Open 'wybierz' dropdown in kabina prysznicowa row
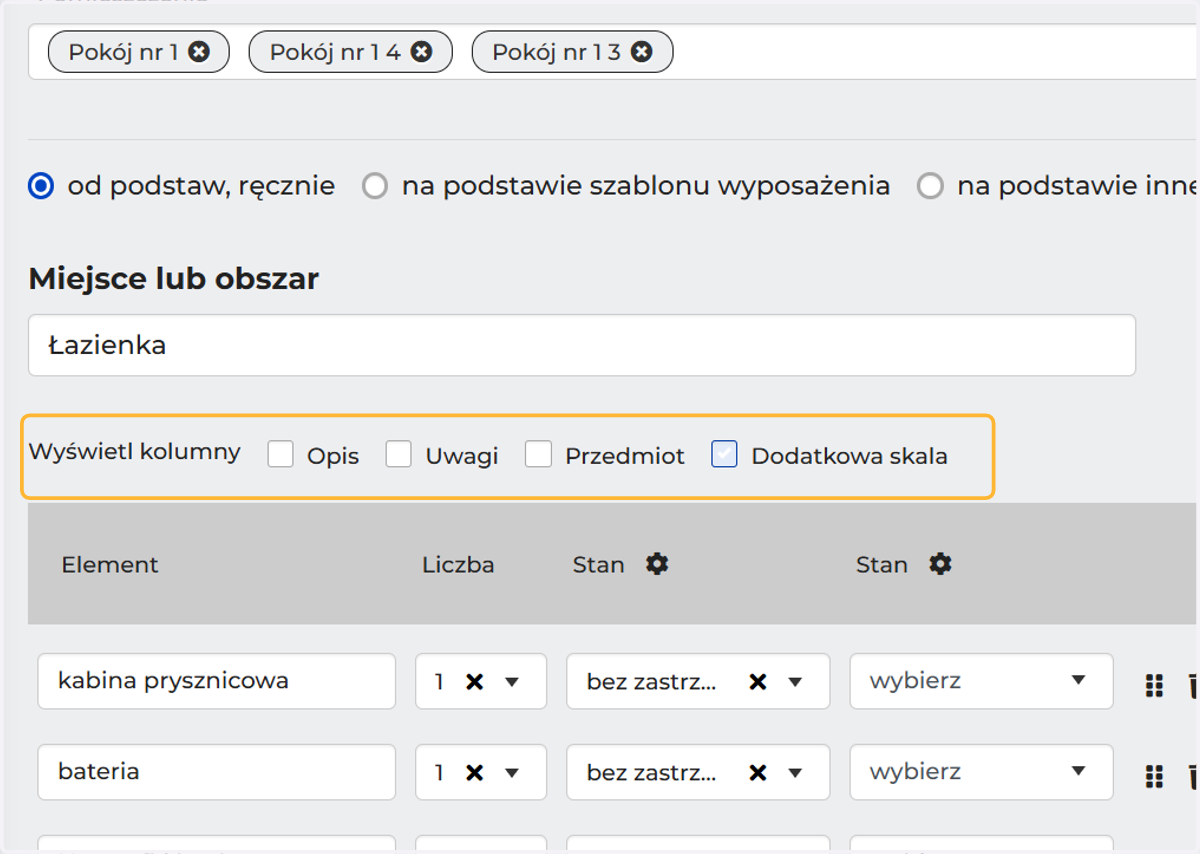1200x854 pixels. (981, 681)
